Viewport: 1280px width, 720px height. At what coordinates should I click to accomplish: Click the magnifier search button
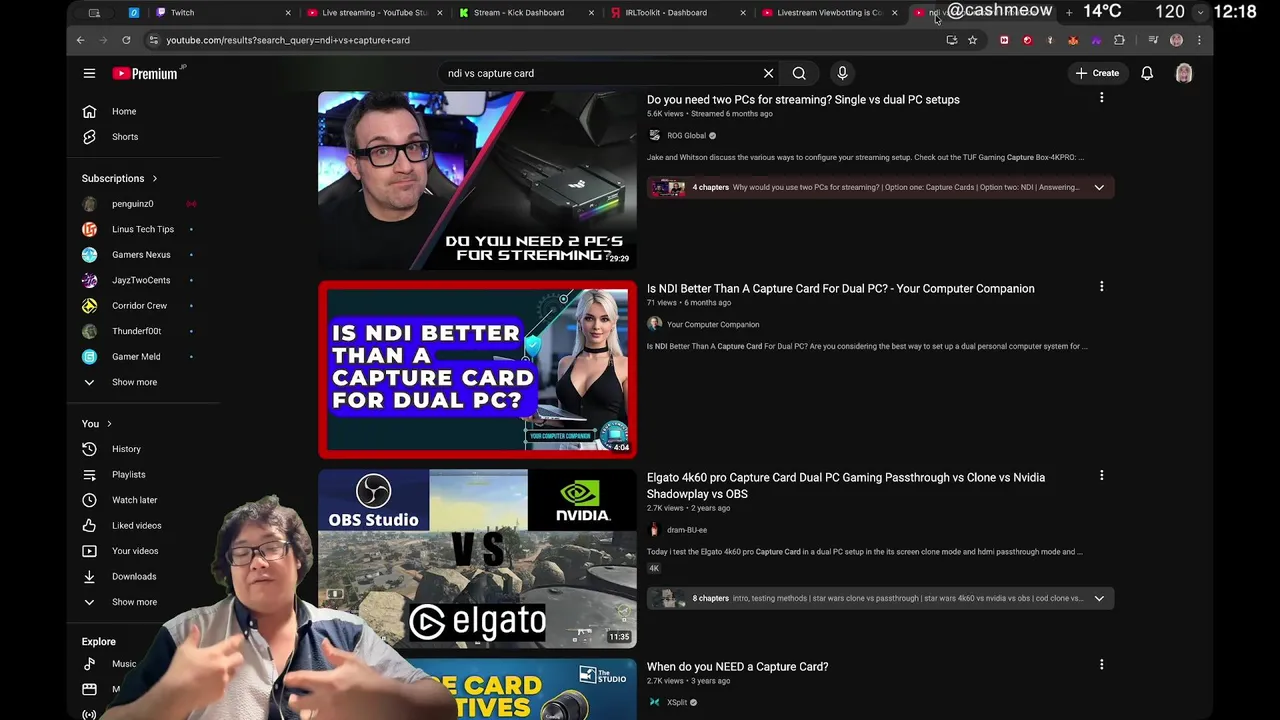pyautogui.click(x=799, y=73)
